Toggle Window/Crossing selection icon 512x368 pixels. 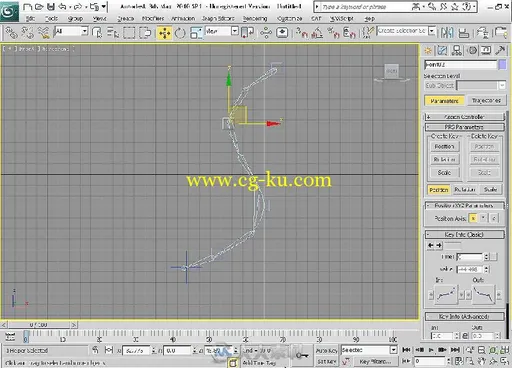click(145, 33)
